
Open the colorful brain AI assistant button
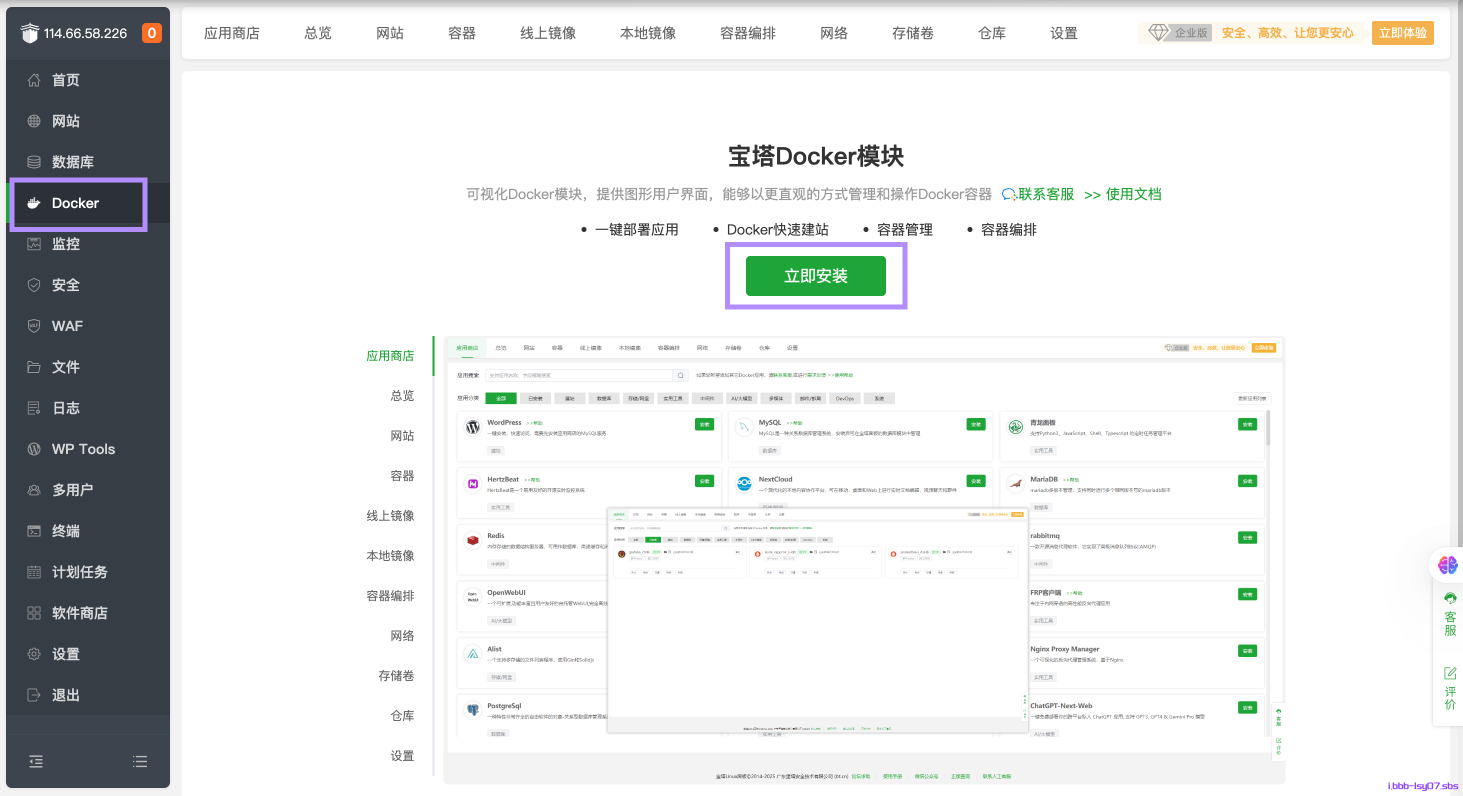(x=1448, y=565)
